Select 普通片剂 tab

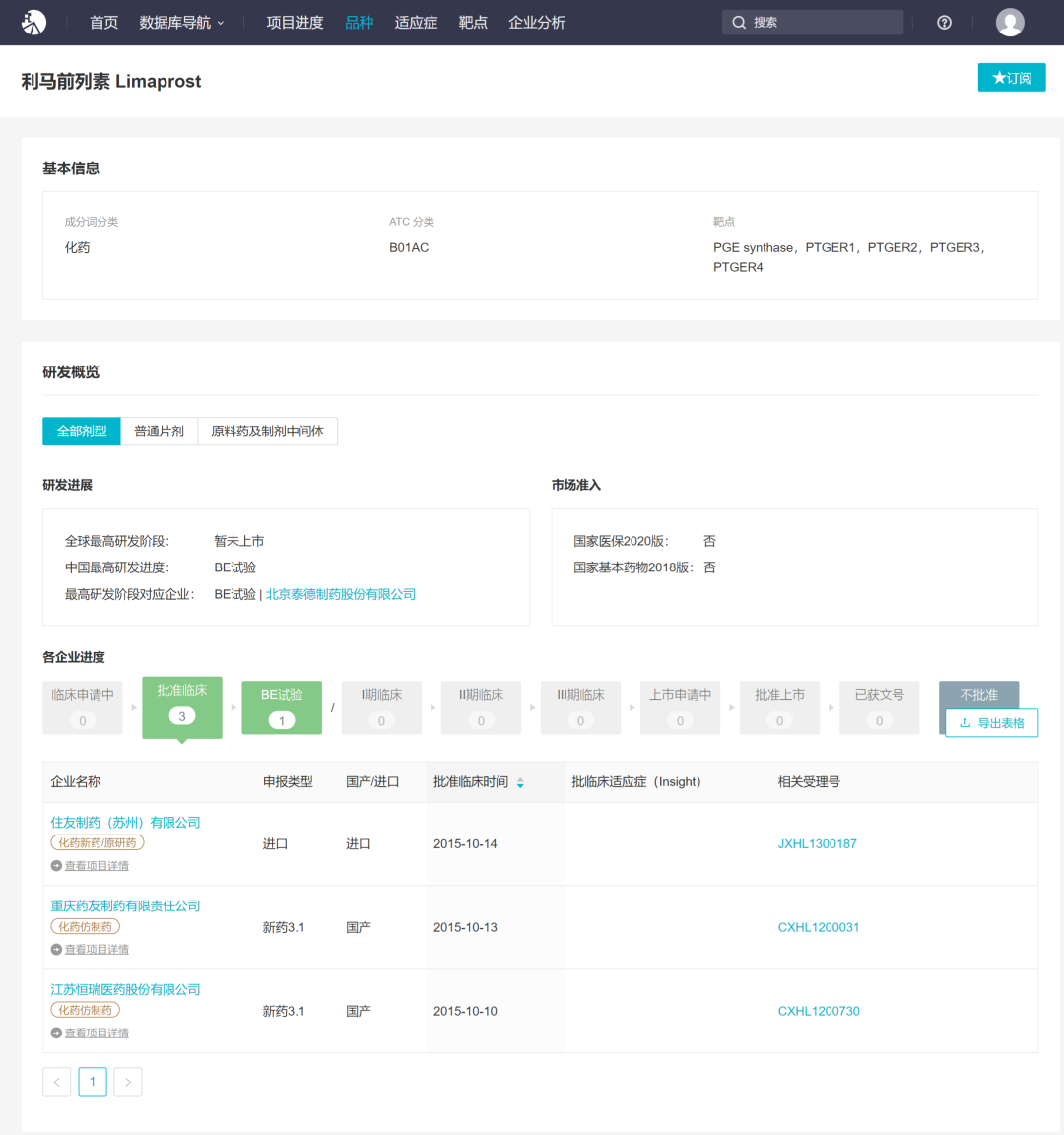(x=160, y=432)
